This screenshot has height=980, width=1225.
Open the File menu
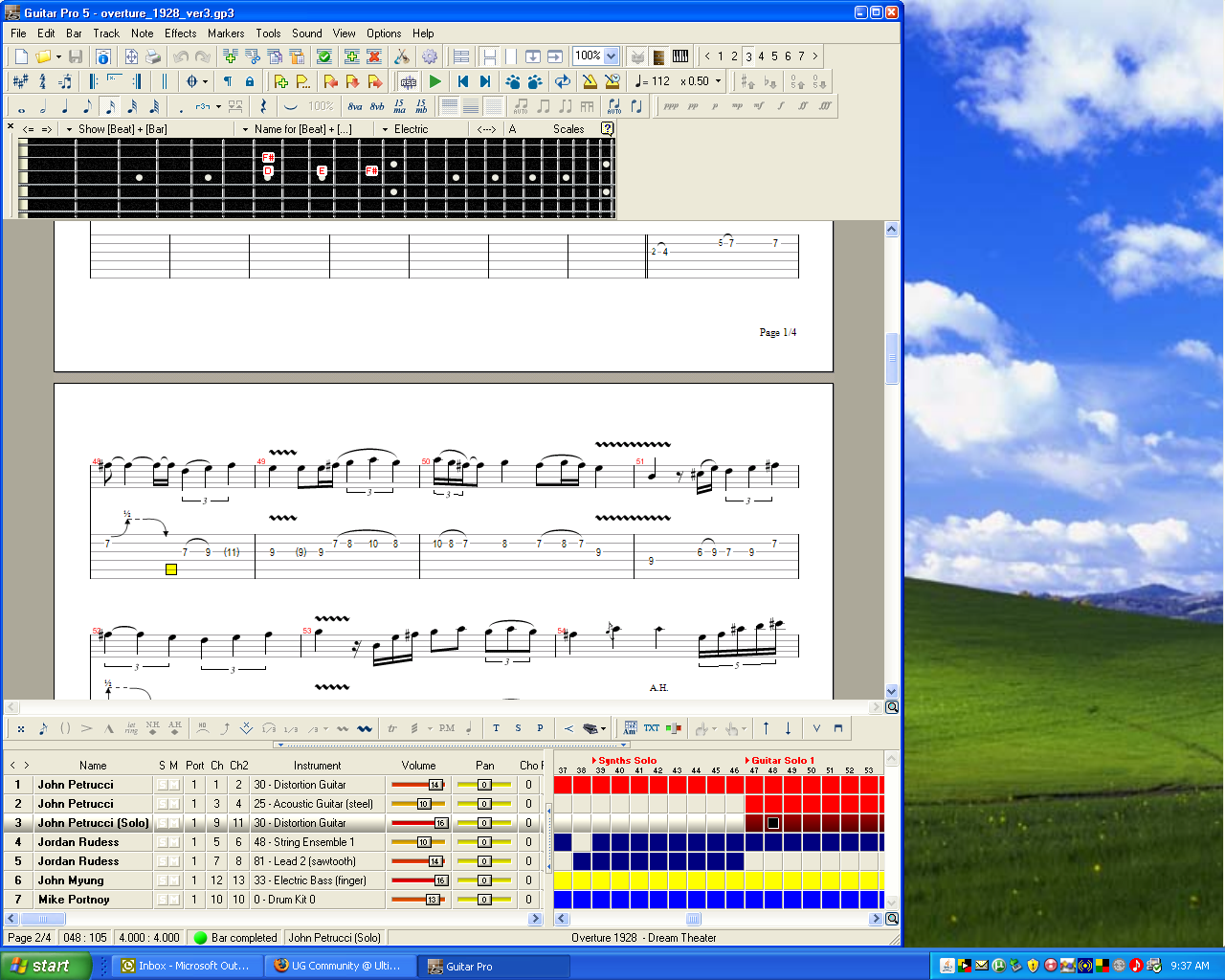[18, 33]
